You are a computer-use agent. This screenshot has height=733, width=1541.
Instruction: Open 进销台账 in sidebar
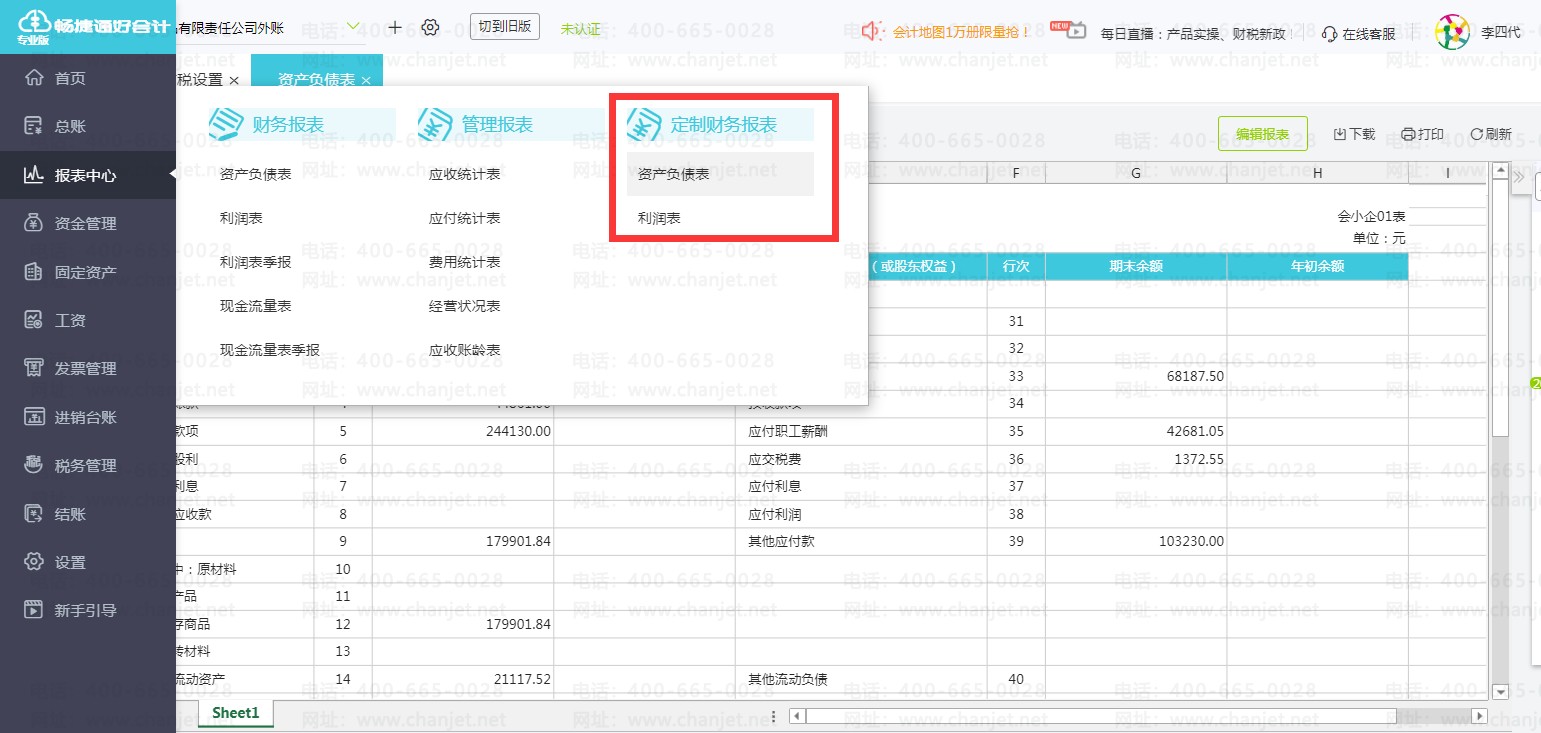[71, 417]
